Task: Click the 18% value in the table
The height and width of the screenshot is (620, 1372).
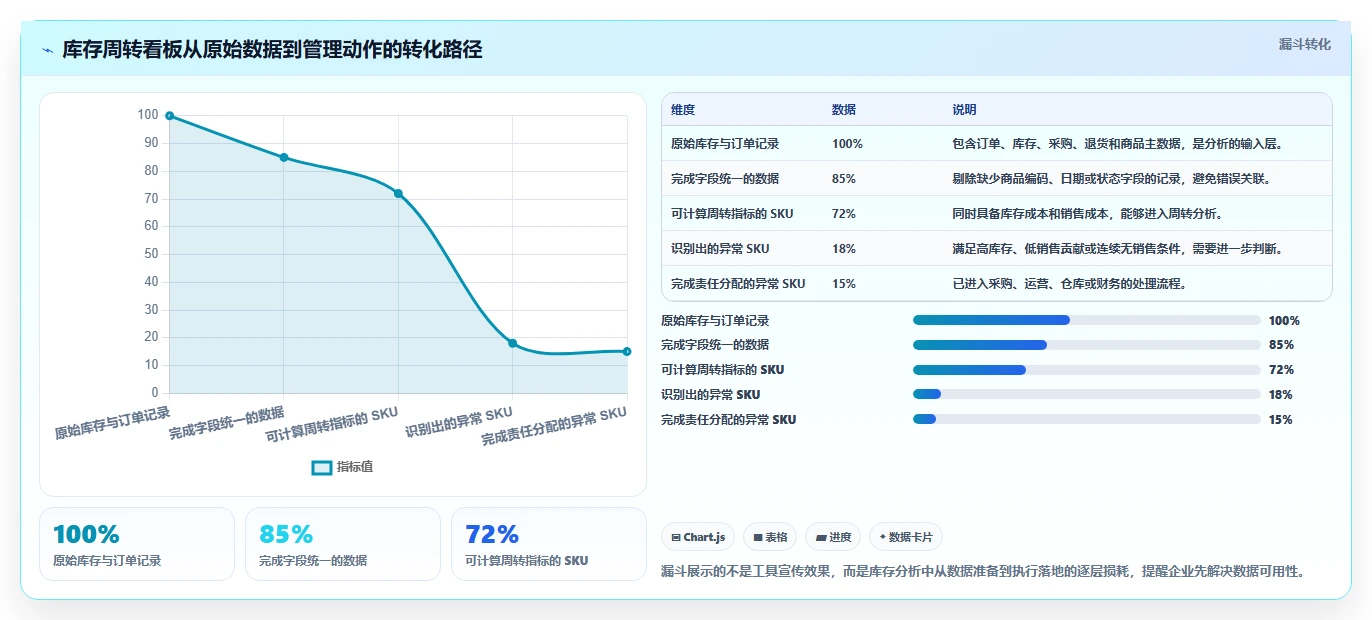Action: click(x=844, y=249)
